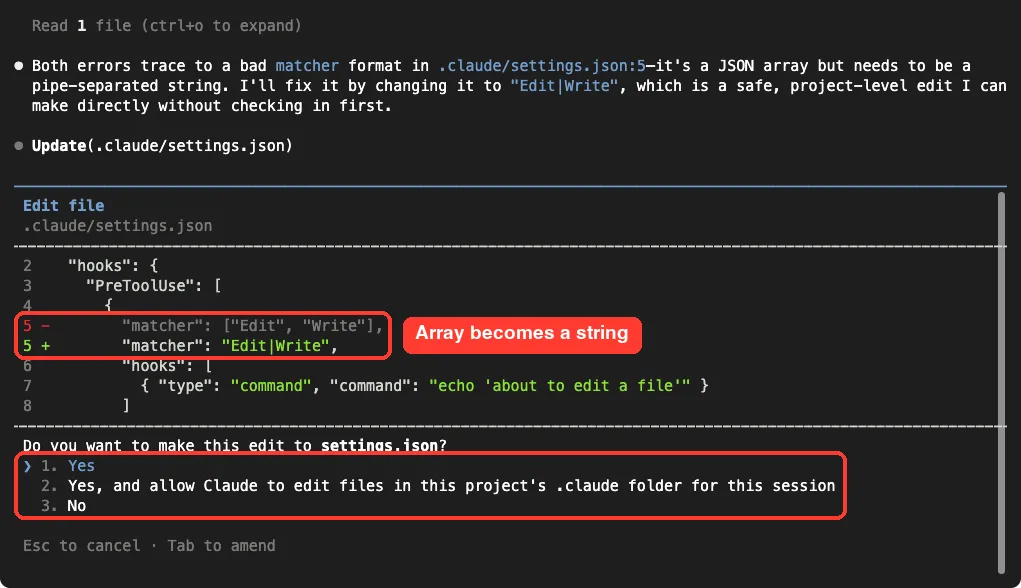Click the .claude/settings.json path under Edit file
Viewport: 1021px width, 588px height.
(117, 226)
